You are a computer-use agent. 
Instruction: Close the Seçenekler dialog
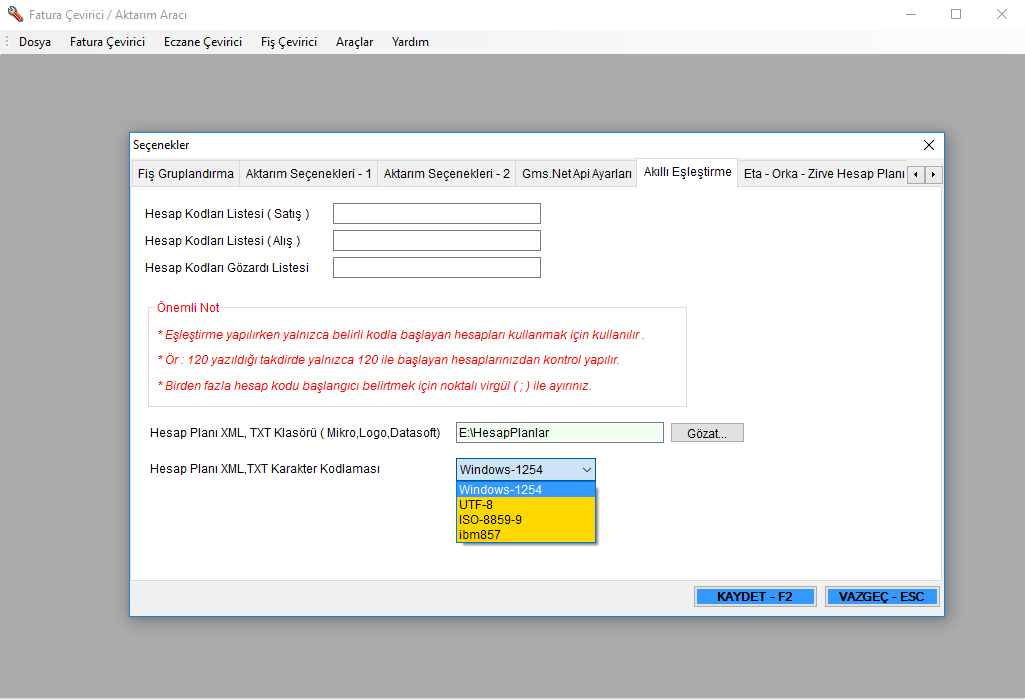928,145
